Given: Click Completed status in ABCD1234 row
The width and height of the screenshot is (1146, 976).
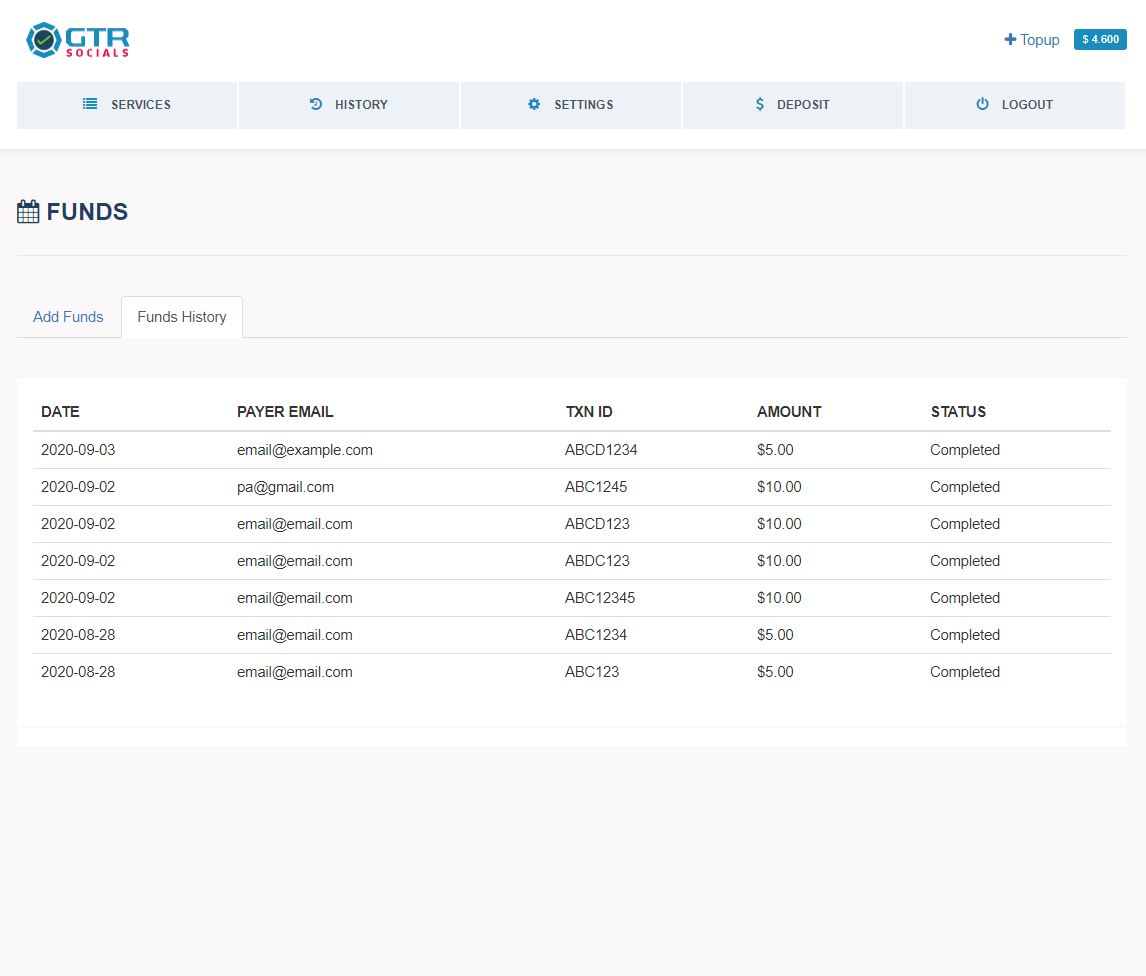Looking at the screenshot, I should (x=965, y=450).
